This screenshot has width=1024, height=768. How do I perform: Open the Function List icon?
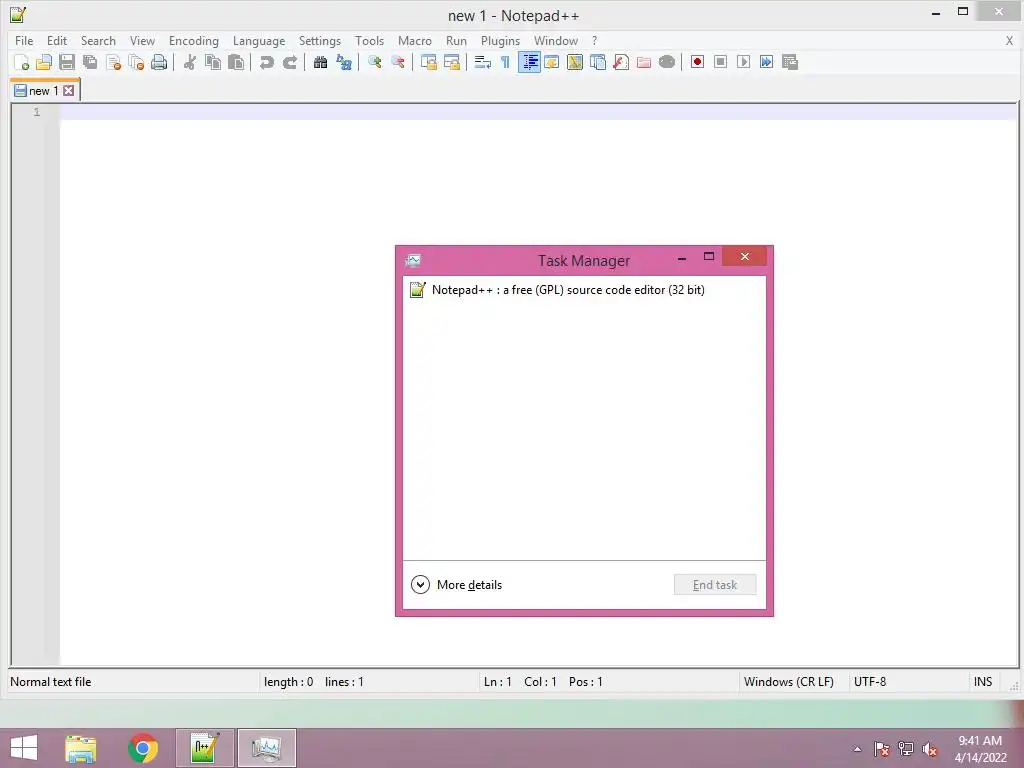pos(620,62)
